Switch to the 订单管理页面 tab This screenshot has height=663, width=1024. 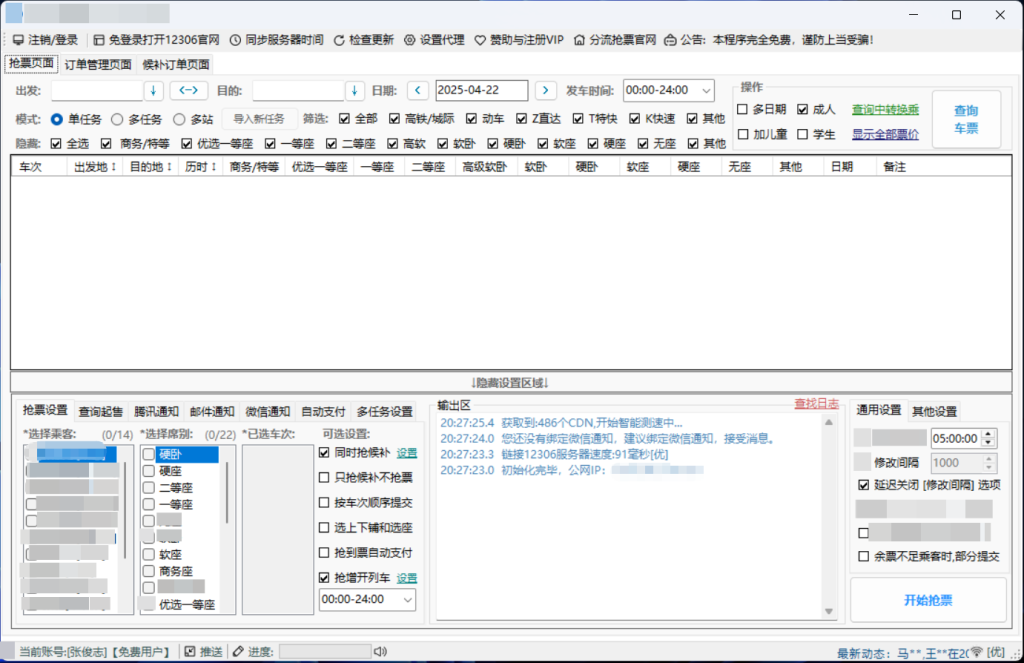pos(97,63)
